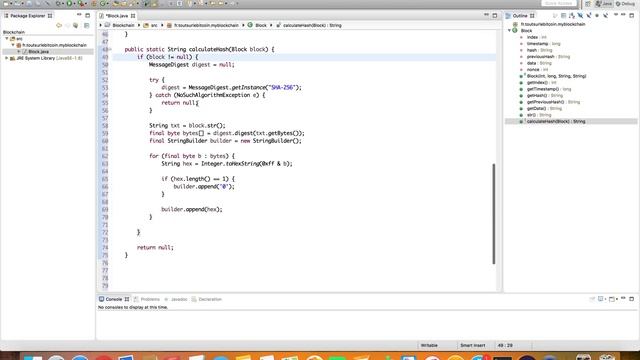Image resolution: width=640 pixels, height=360 pixels.
Task: Toggle Hide Local Types in Outline
Action: (605, 16)
